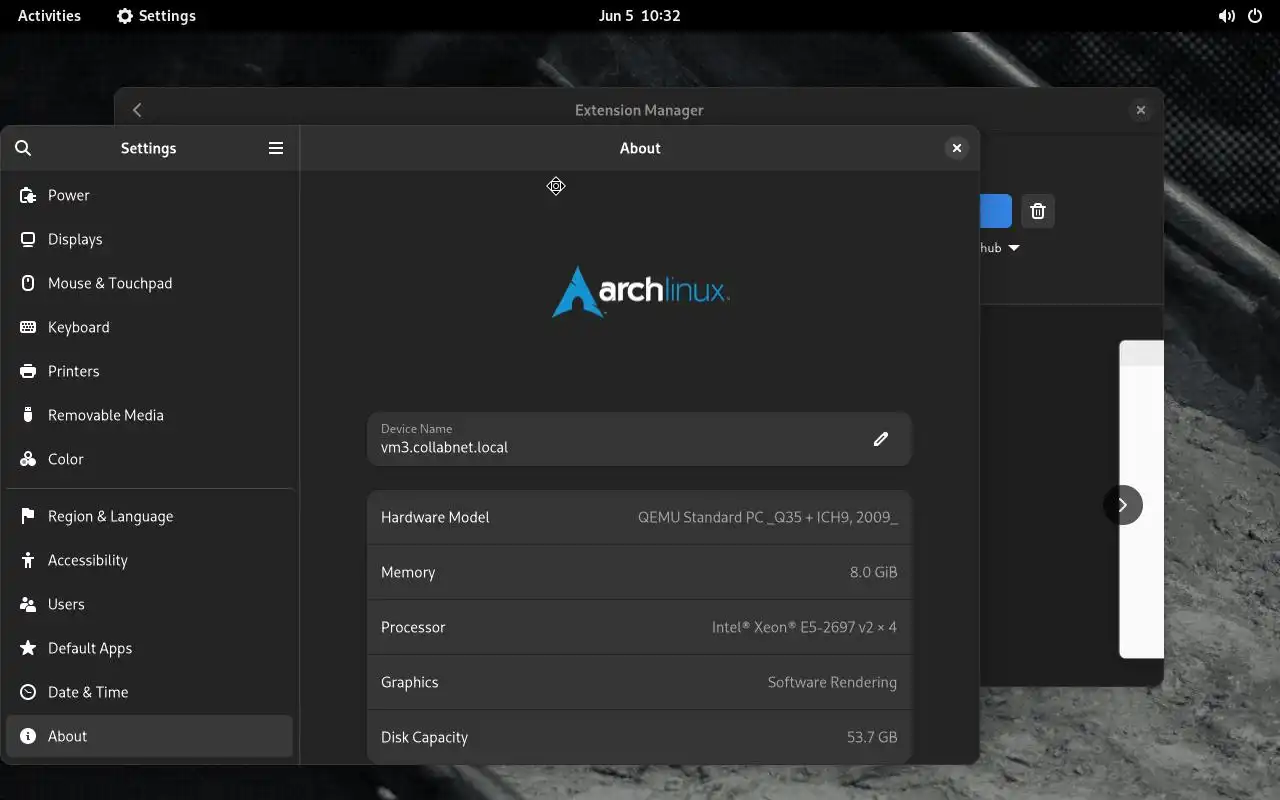Click the Users people icon

point(28,604)
